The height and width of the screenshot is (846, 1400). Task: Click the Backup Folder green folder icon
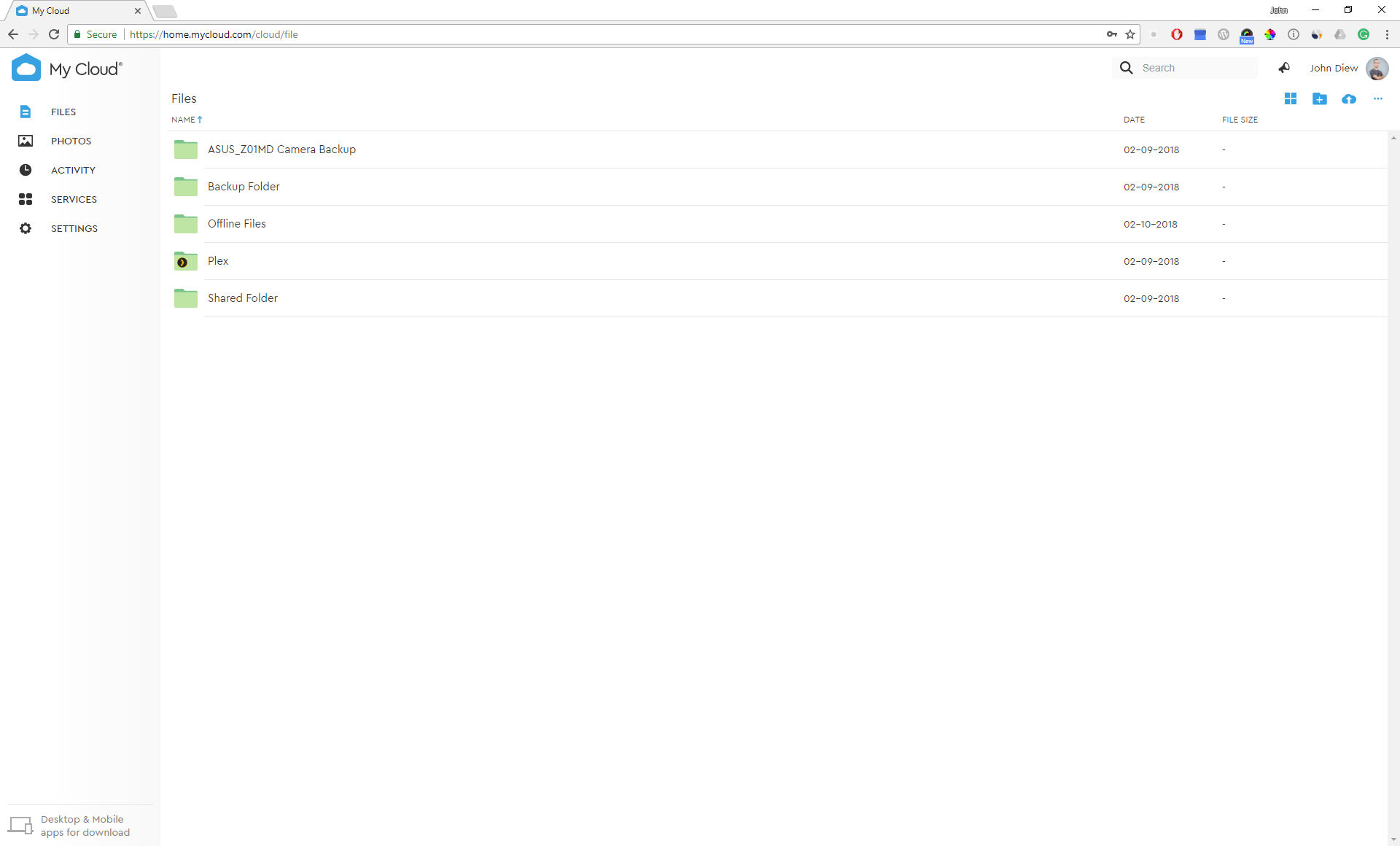(x=186, y=187)
